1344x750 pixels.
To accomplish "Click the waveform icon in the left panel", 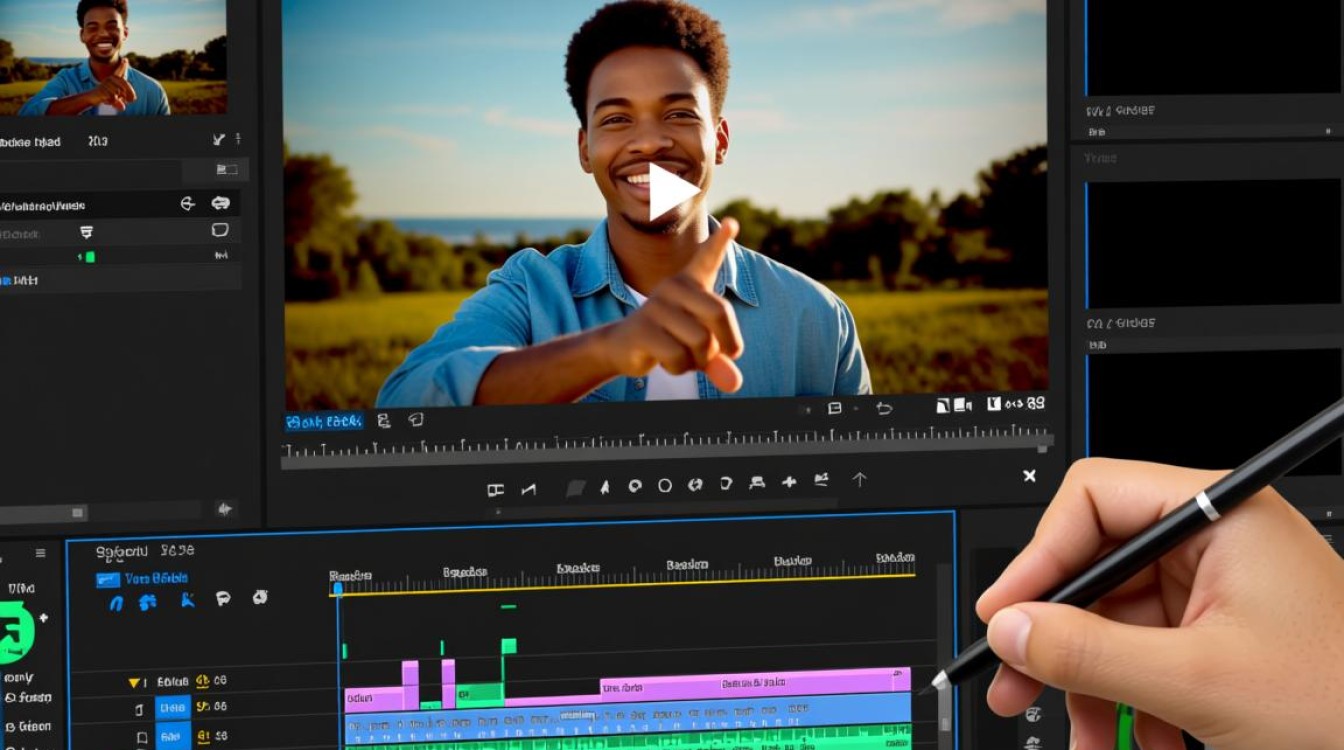I will [x=221, y=256].
